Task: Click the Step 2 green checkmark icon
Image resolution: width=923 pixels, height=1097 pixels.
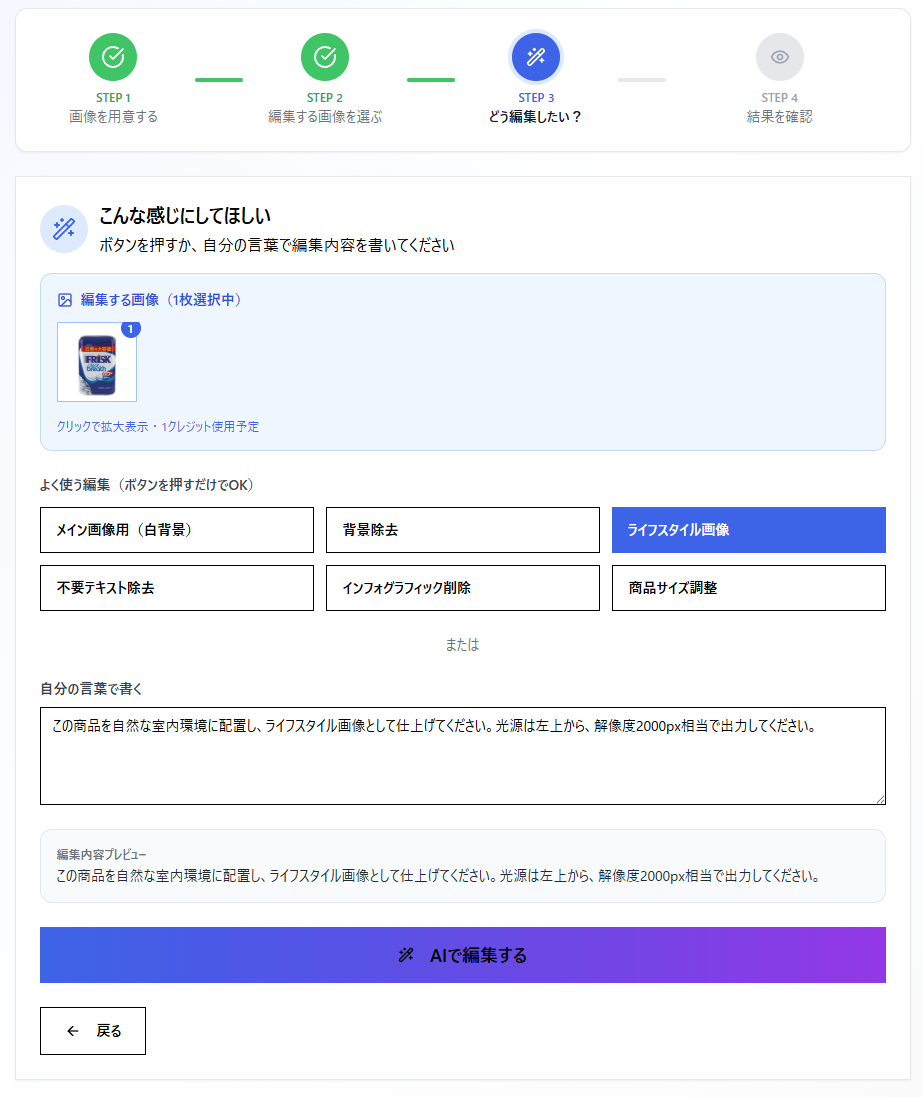Action: point(325,57)
